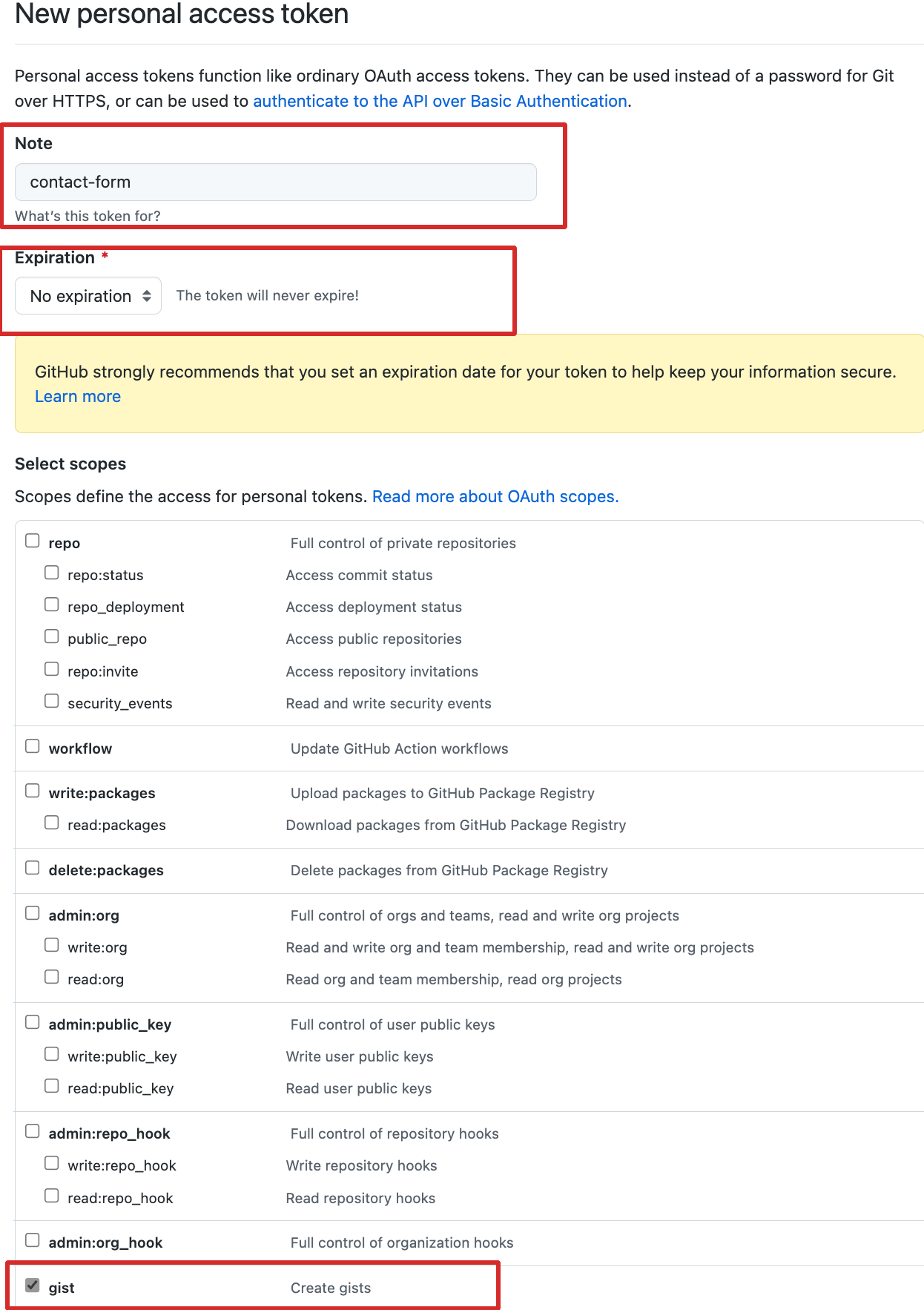The image size is (924, 1310).
Task: Uncheck the gist scope checkbox
Action: [33, 1286]
